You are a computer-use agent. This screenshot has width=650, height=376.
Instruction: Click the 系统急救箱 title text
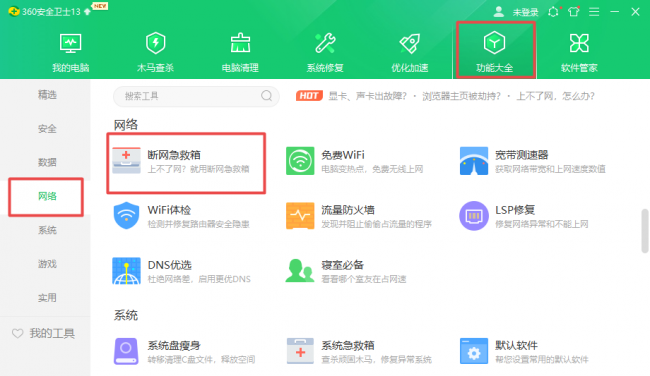coord(348,345)
